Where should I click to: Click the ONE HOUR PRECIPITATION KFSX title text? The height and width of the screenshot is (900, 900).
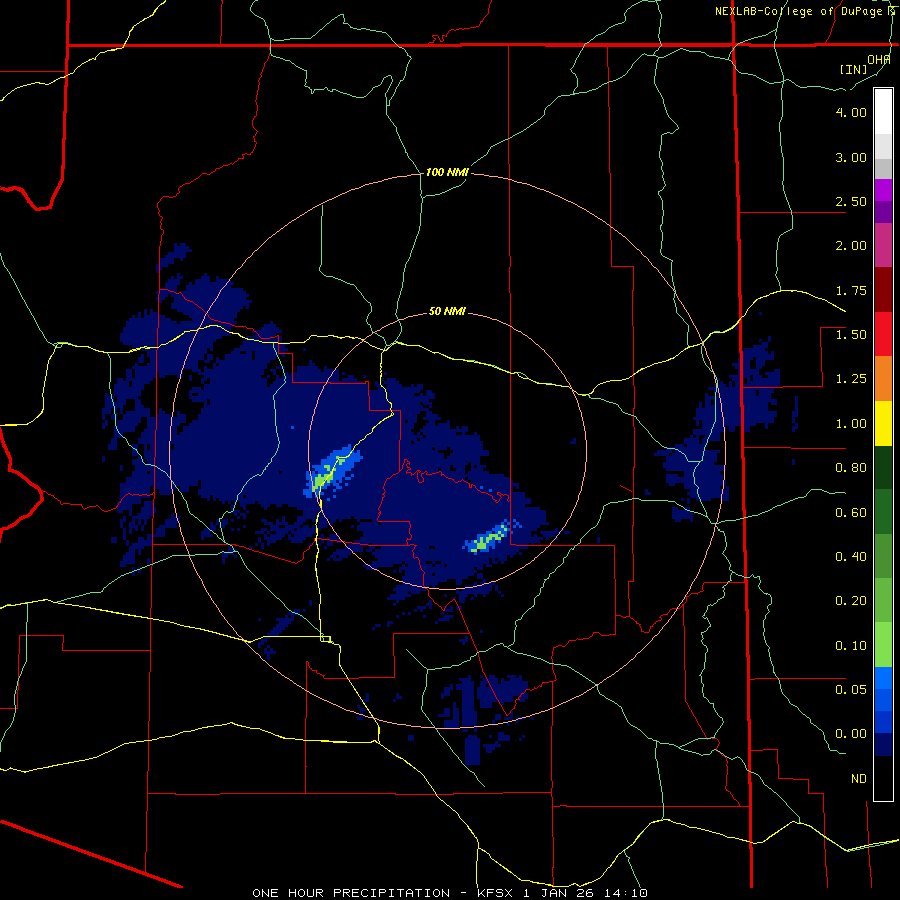click(x=450, y=893)
